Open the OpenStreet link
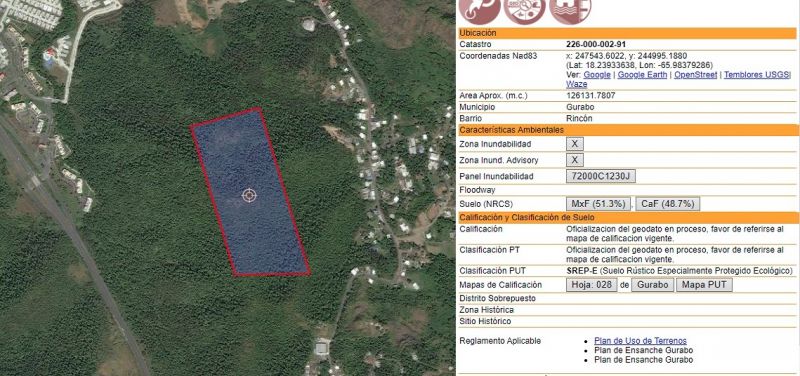 coord(695,74)
